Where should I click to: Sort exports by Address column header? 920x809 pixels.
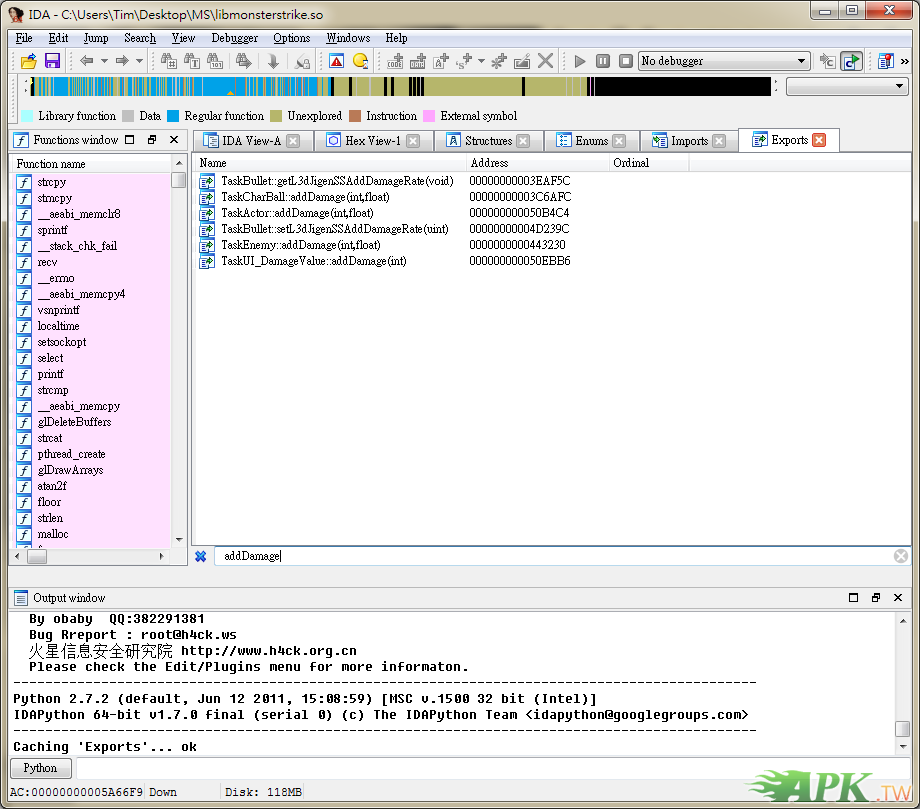(539, 163)
